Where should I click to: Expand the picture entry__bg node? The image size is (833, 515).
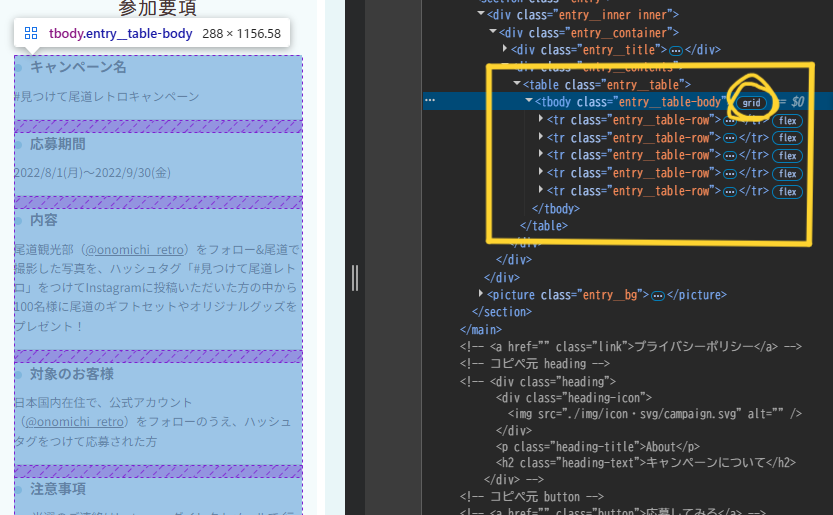[x=481, y=295]
